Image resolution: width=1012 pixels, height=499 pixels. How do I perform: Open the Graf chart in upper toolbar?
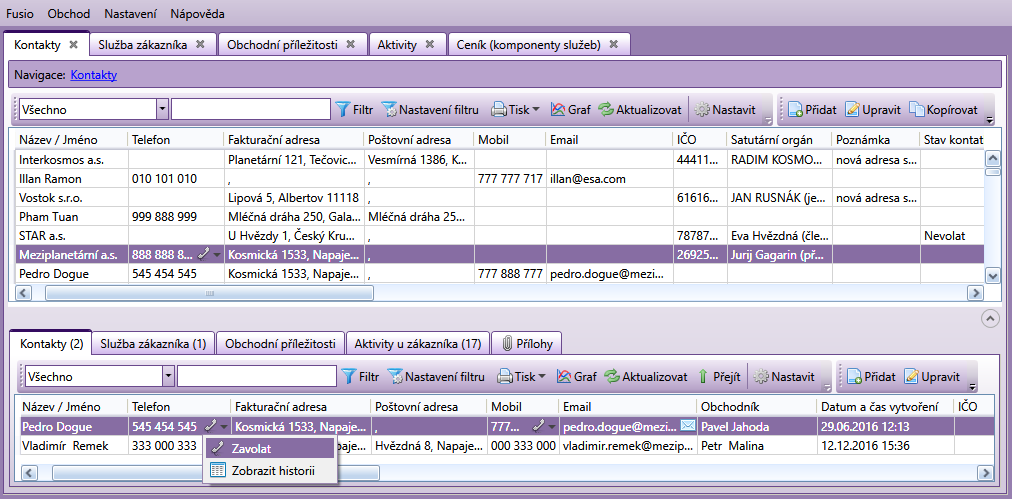pos(571,110)
